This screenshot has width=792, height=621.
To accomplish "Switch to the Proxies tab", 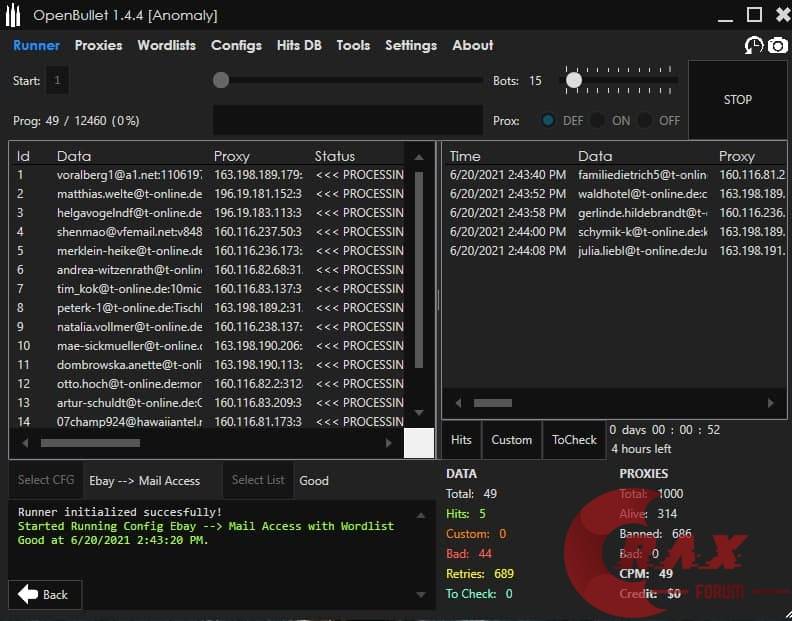I will click(x=98, y=45).
